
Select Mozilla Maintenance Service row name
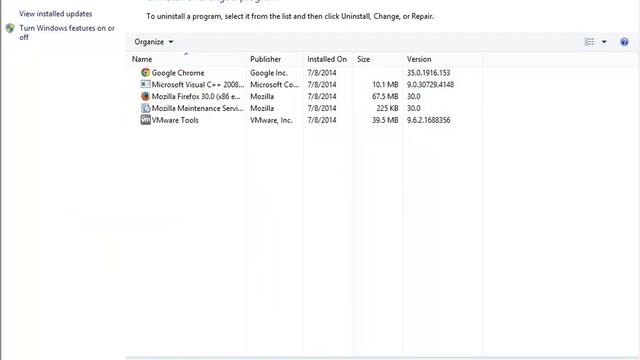click(x=197, y=108)
